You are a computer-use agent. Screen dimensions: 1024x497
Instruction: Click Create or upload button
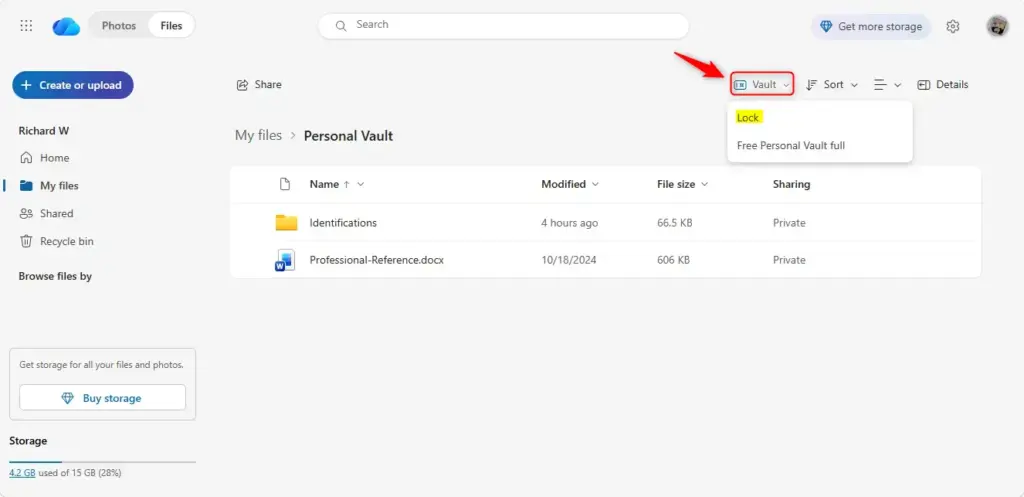coord(72,85)
